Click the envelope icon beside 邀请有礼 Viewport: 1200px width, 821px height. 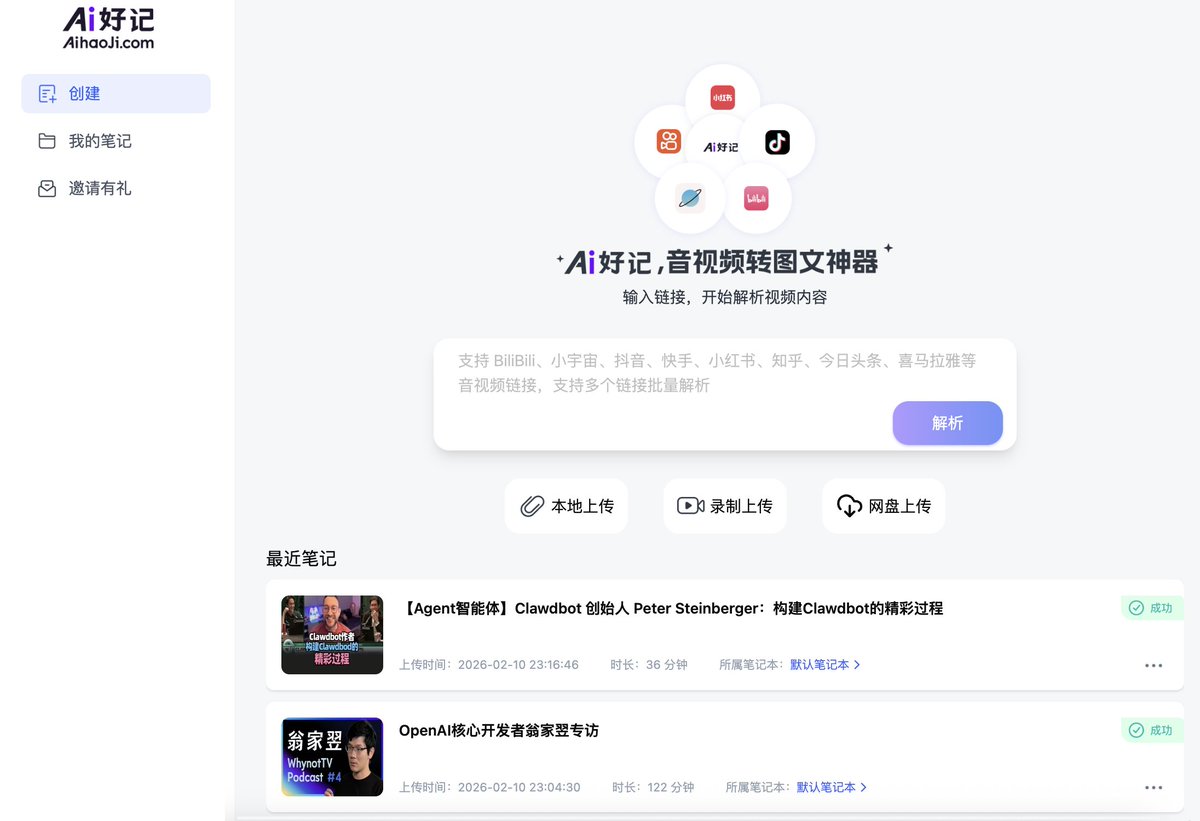47,188
